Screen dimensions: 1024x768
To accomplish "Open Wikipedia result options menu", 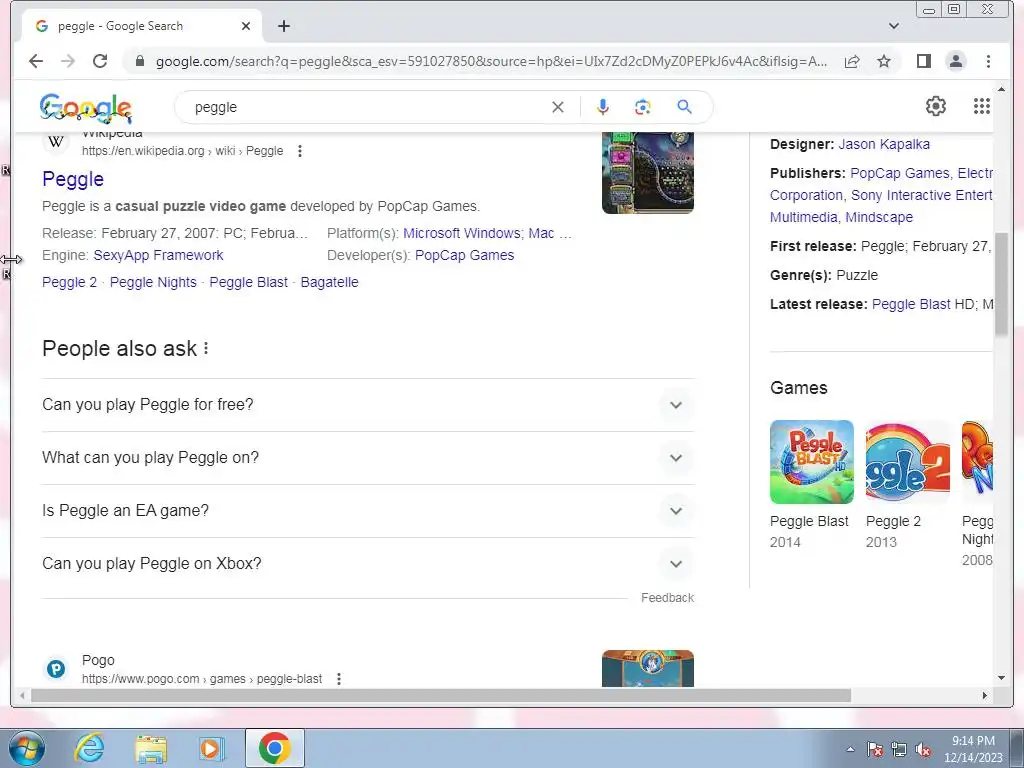I will pyautogui.click(x=300, y=151).
